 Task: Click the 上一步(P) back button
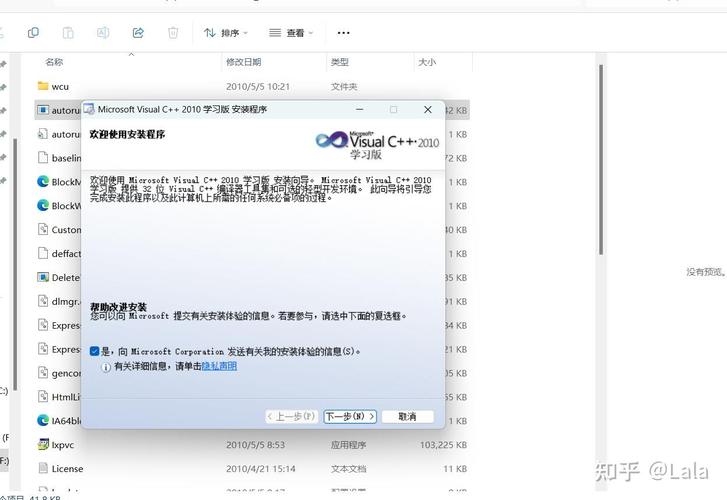(x=294, y=417)
